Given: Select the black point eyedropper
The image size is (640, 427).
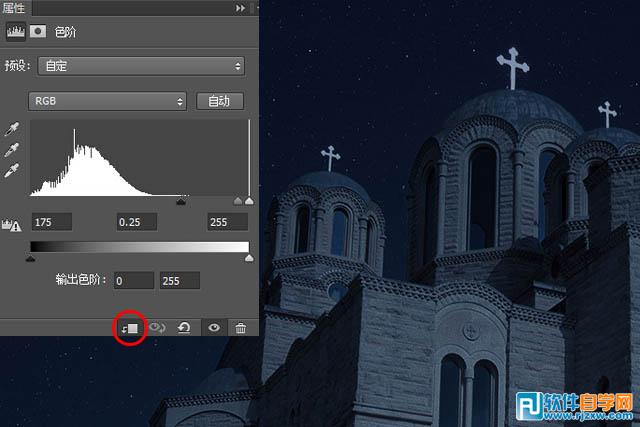Looking at the screenshot, I should [11, 129].
